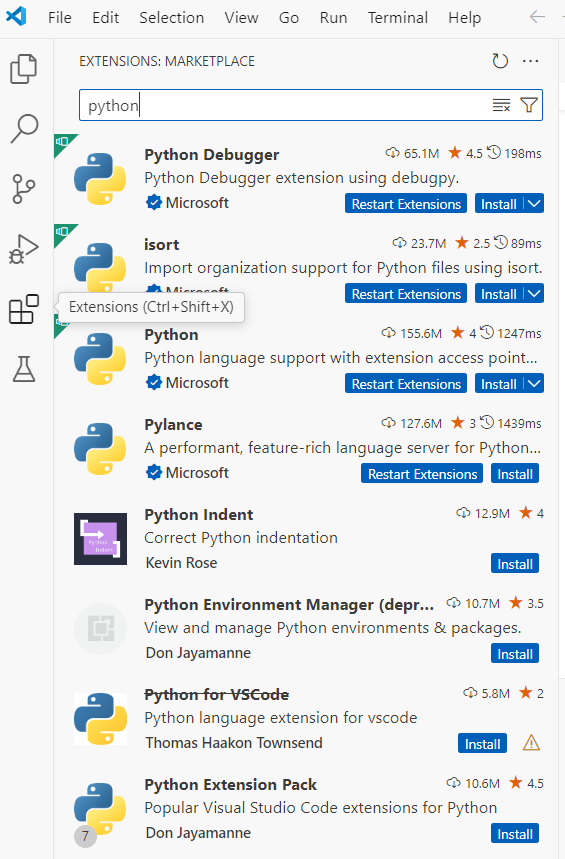Image resolution: width=565 pixels, height=859 pixels.
Task: Open the Edit menu
Action: pos(105,18)
